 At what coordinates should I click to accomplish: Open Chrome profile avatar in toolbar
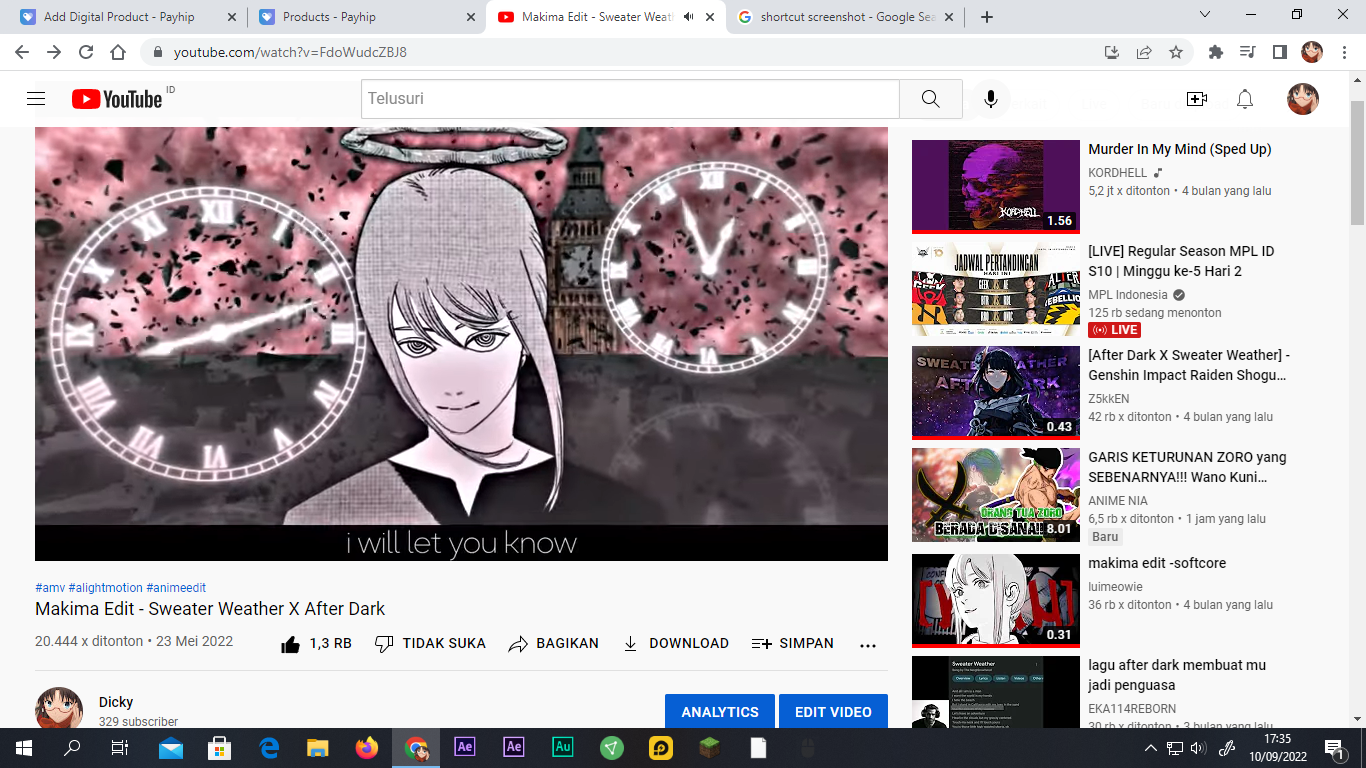tap(1312, 53)
